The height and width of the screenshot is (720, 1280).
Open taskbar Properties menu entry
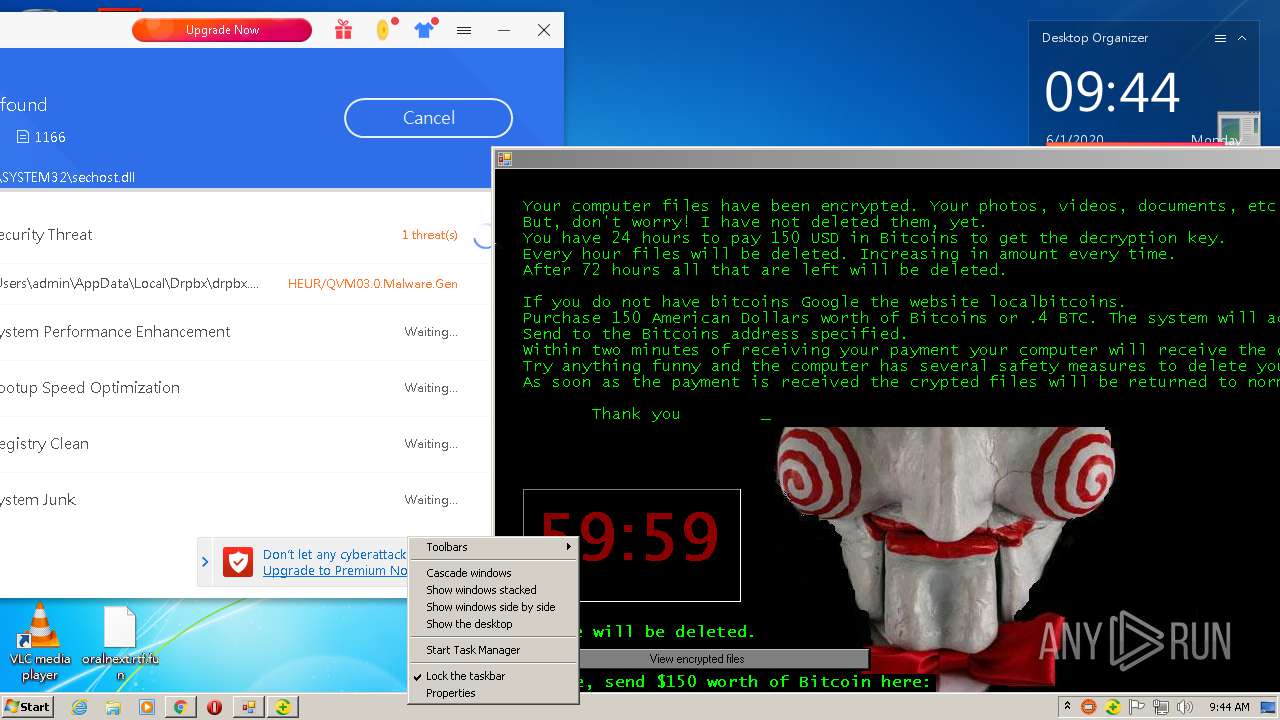493,693
